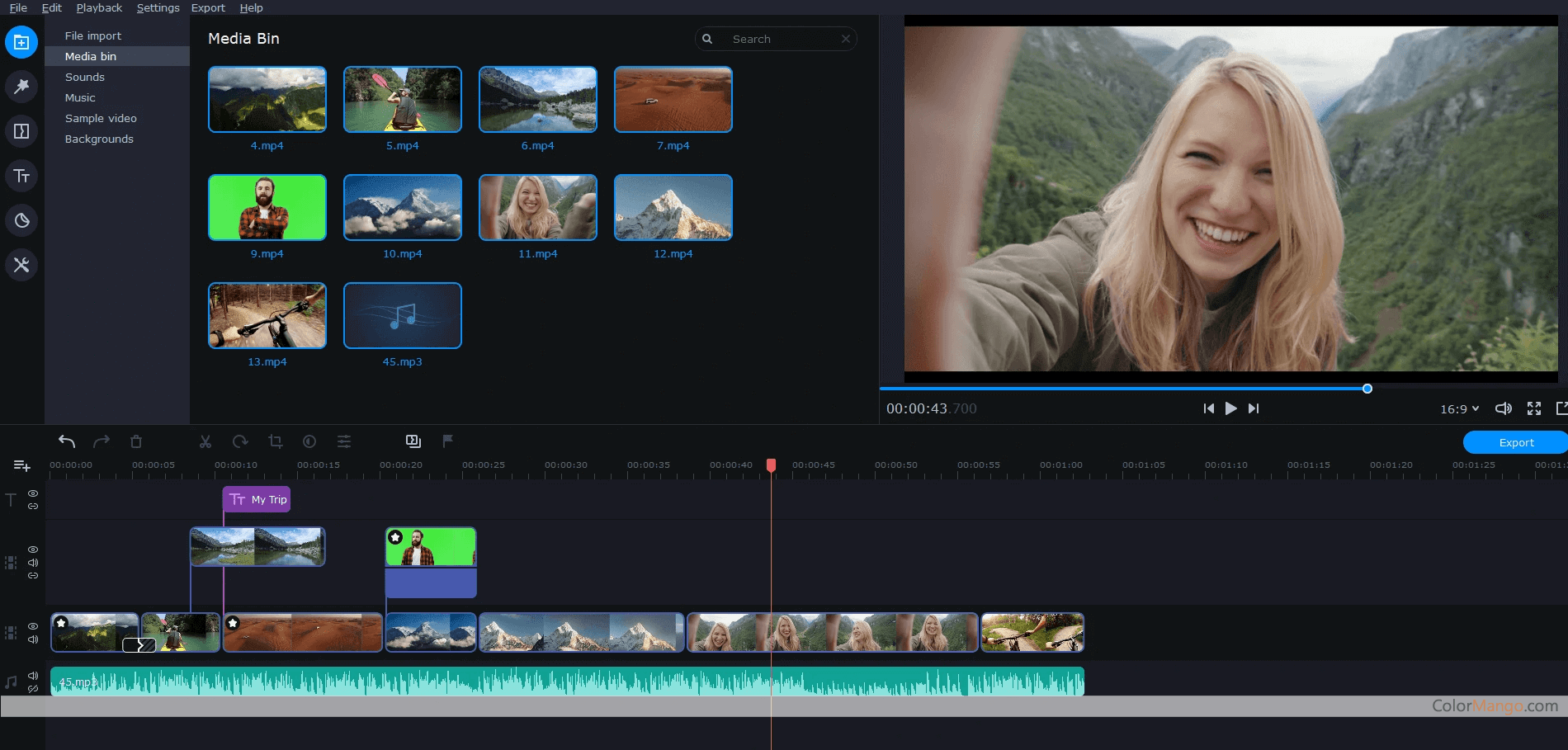Open the add track menu
This screenshot has height=750, width=1568.
[22, 466]
